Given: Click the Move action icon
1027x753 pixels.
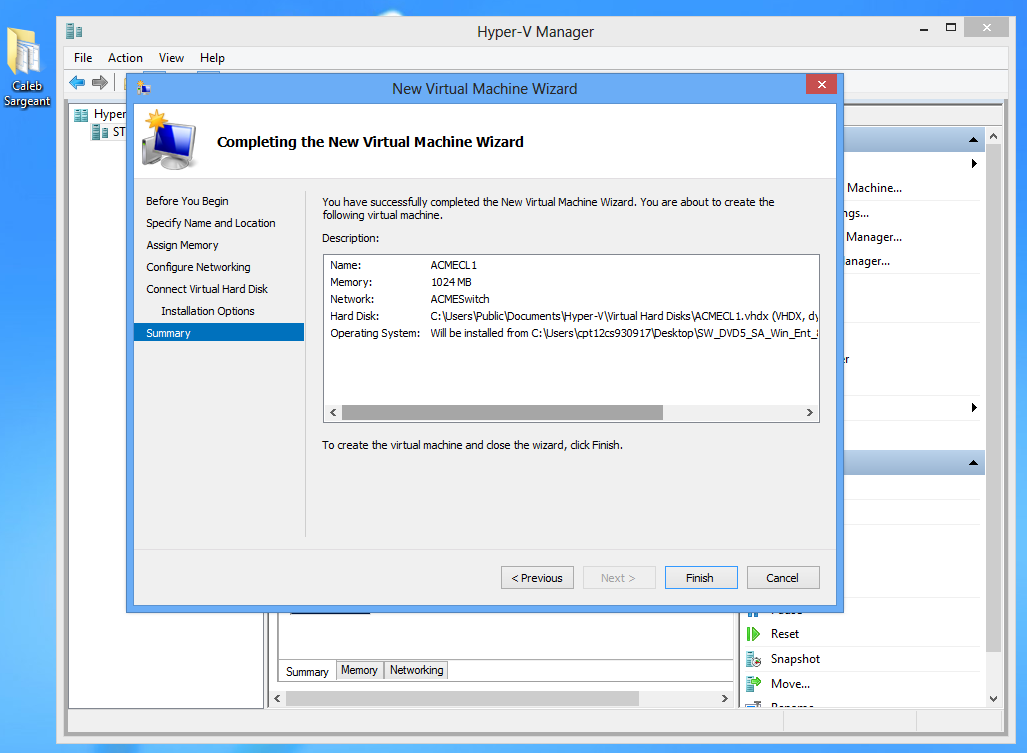Looking at the screenshot, I should coord(753,684).
